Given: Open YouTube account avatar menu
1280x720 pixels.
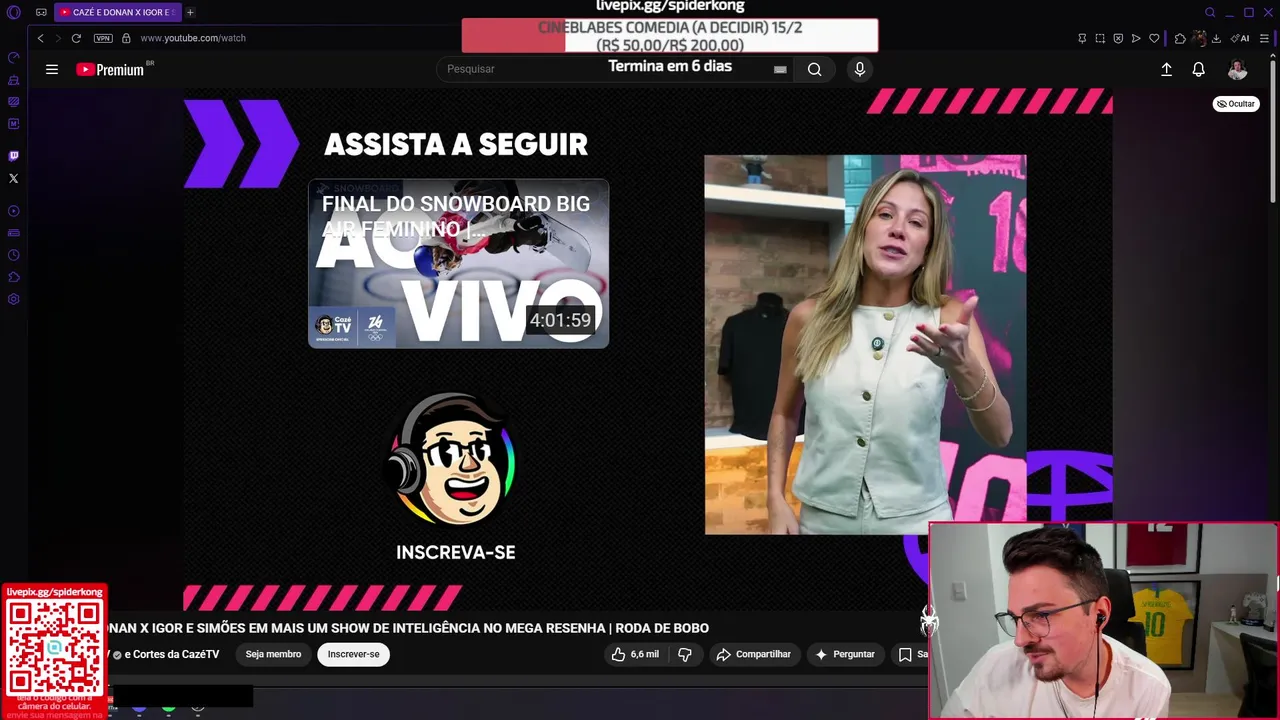Looking at the screenshot, I should 1237,69.
